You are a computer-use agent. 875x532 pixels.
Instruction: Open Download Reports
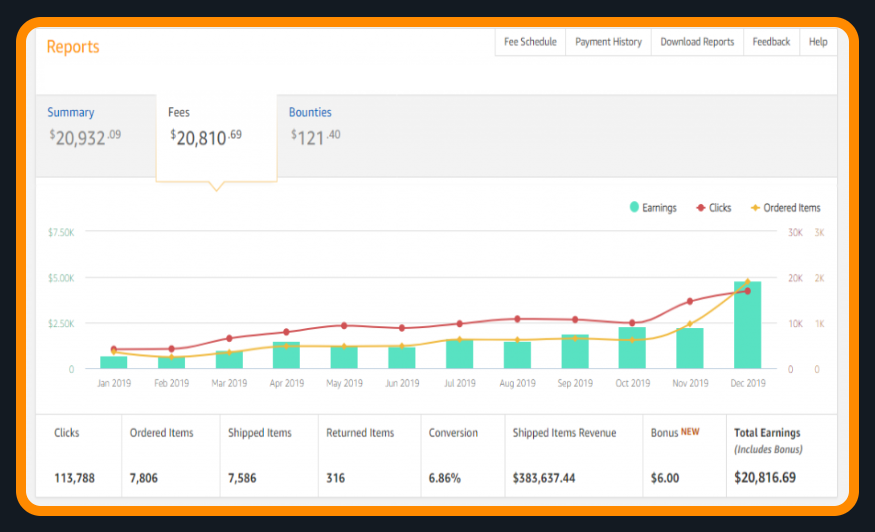[x=697, y=42]
